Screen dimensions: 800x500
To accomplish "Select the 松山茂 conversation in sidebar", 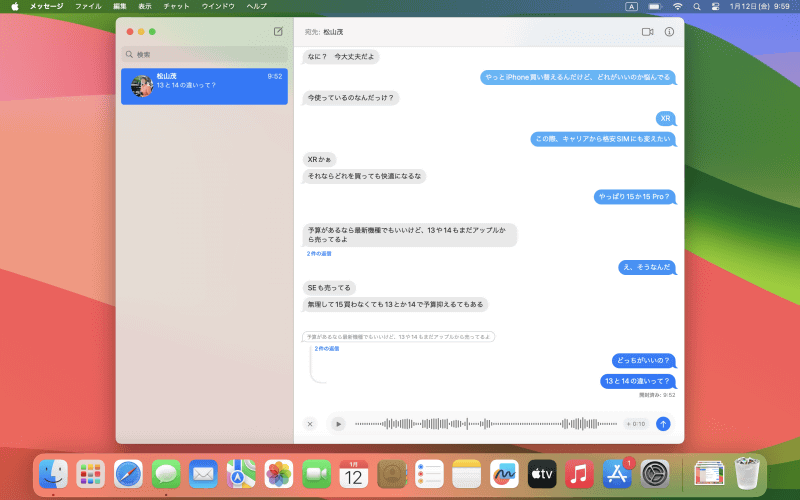I will click(x=205, y=86).
